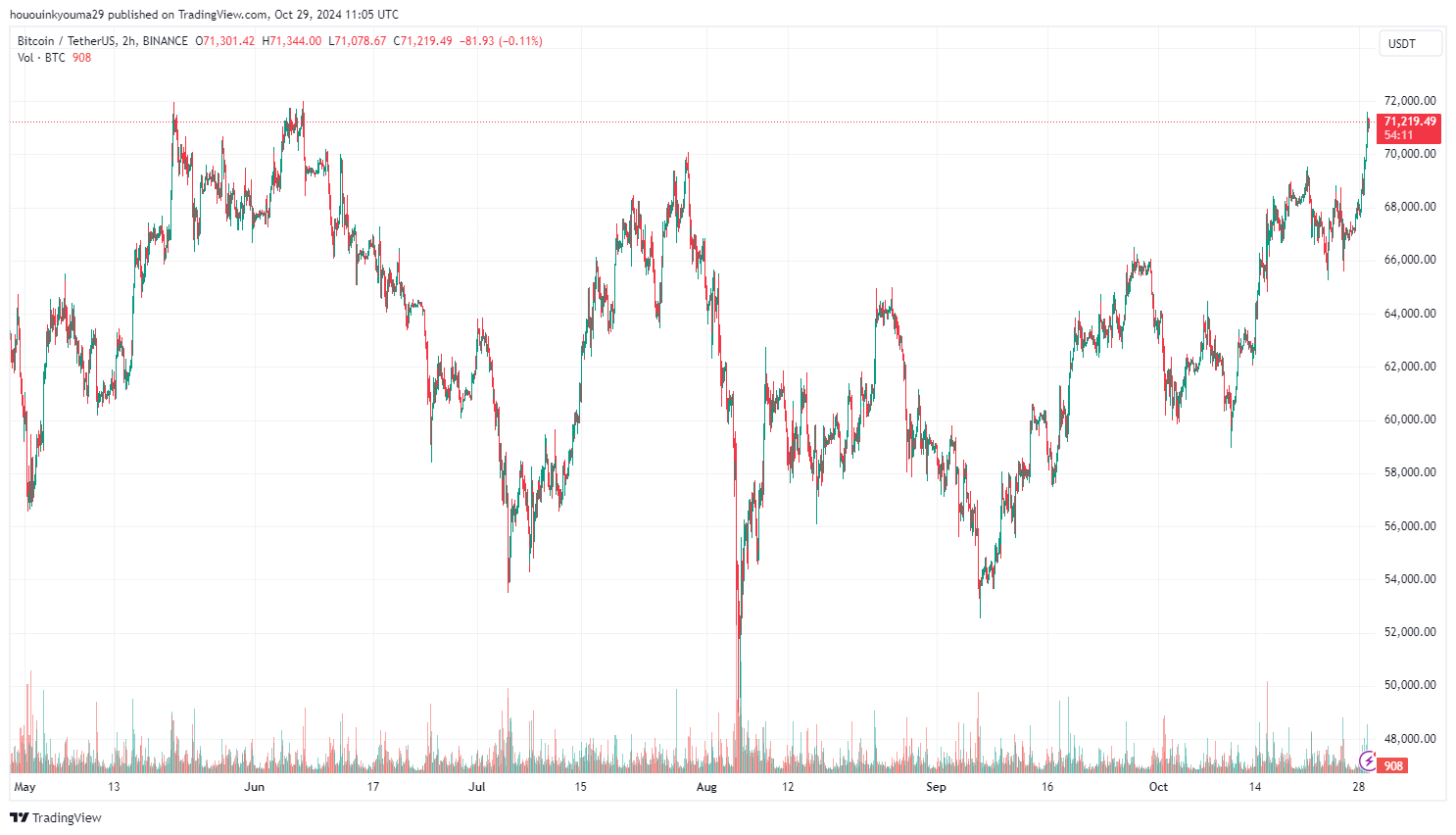The height and width of the screenshot is (835, 1456).
Task: Click the Oct date axis label
Action: [1158, 787]
